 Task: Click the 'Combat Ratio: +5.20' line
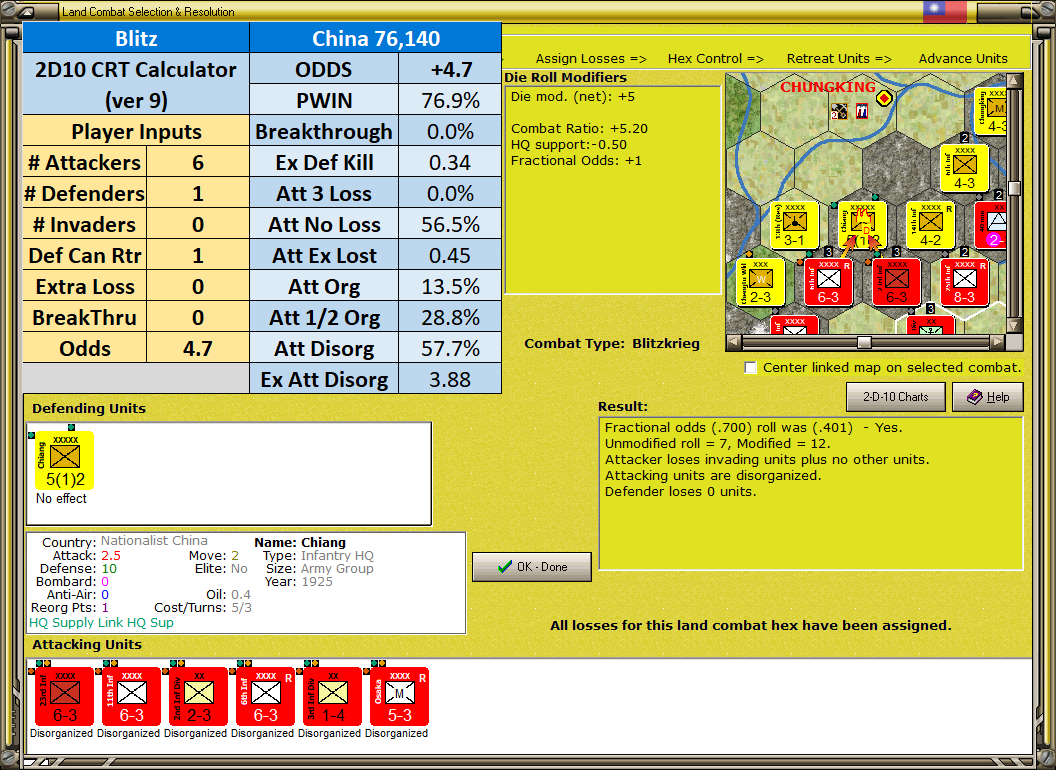(579, 128)
